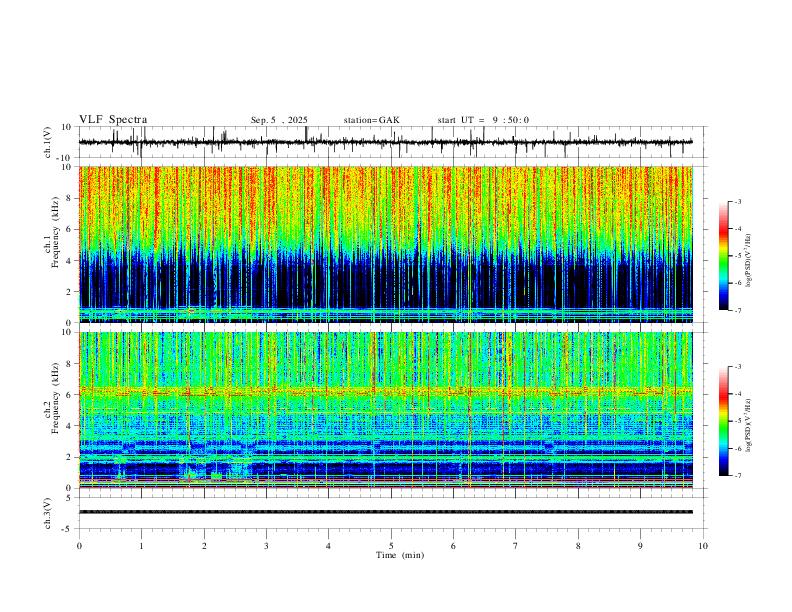Click the ch.1 voltage waveform trace
This screenshot has width=792, height=612.
coord(385,142)
